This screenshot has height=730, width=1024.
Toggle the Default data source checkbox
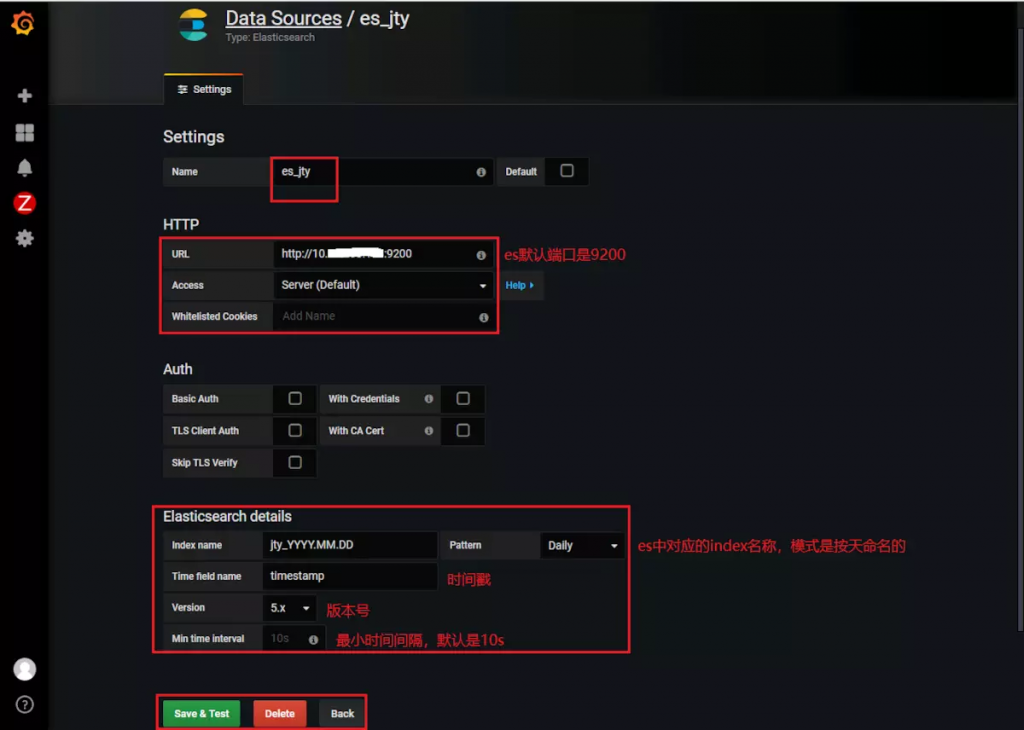567,170
